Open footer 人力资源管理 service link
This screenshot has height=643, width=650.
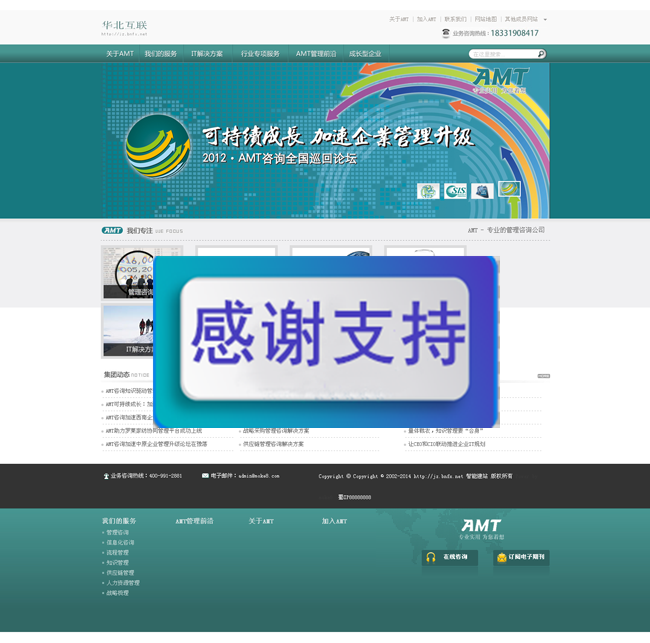[x=123, y=583]
